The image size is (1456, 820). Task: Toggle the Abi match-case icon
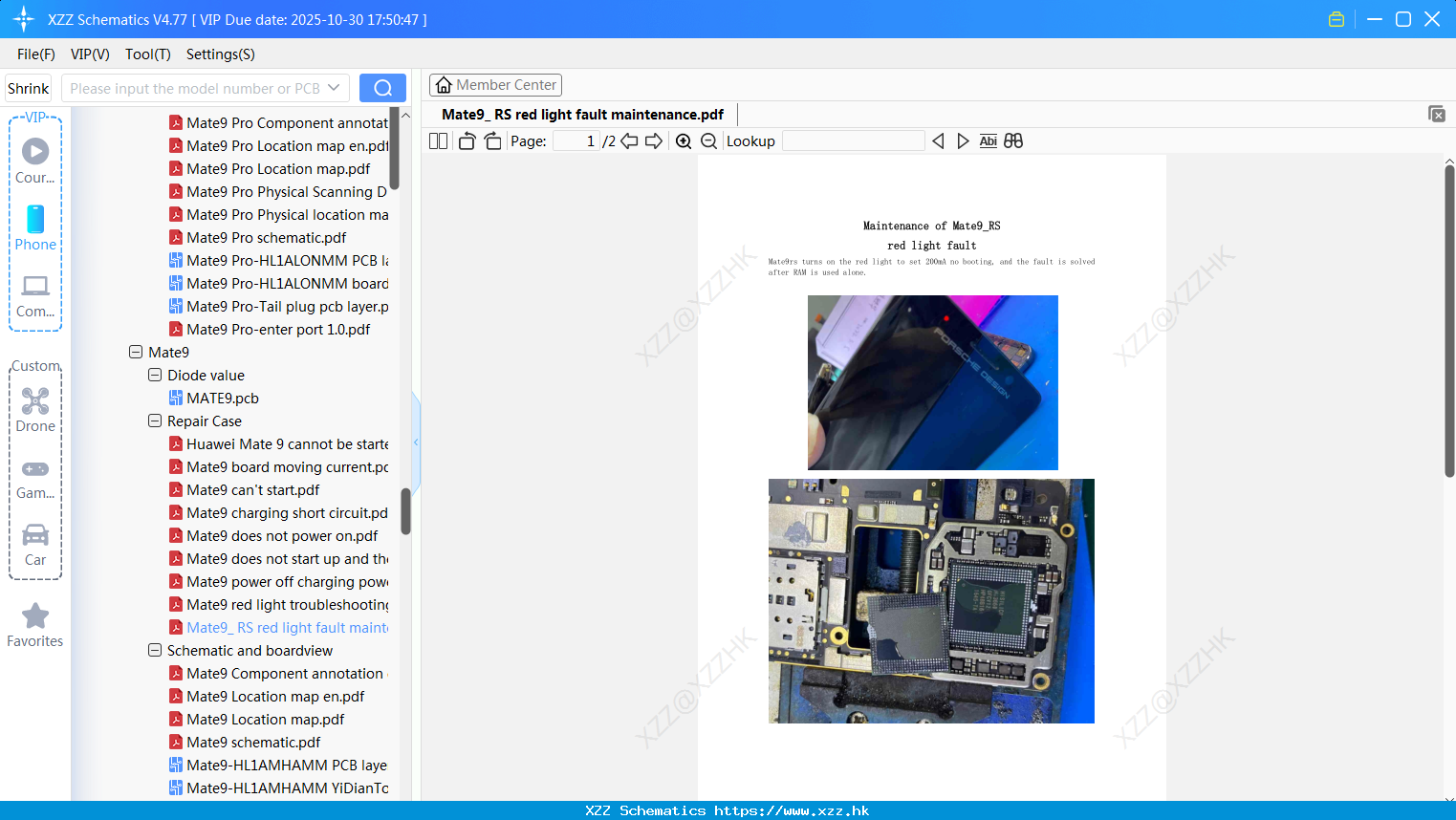click(x=989, y=140)
